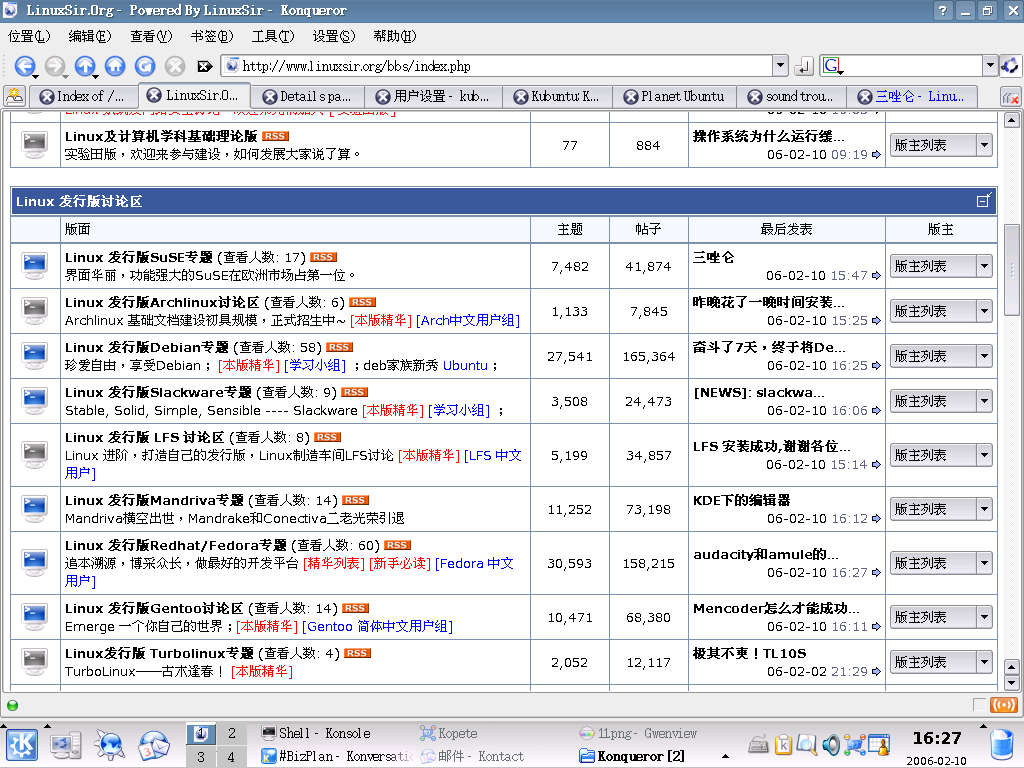Image resolution: width=1024 pixels, height=768 pixels.
Task: Click the RSS icon for Slackware专题 forum
Action: (355, 392)
